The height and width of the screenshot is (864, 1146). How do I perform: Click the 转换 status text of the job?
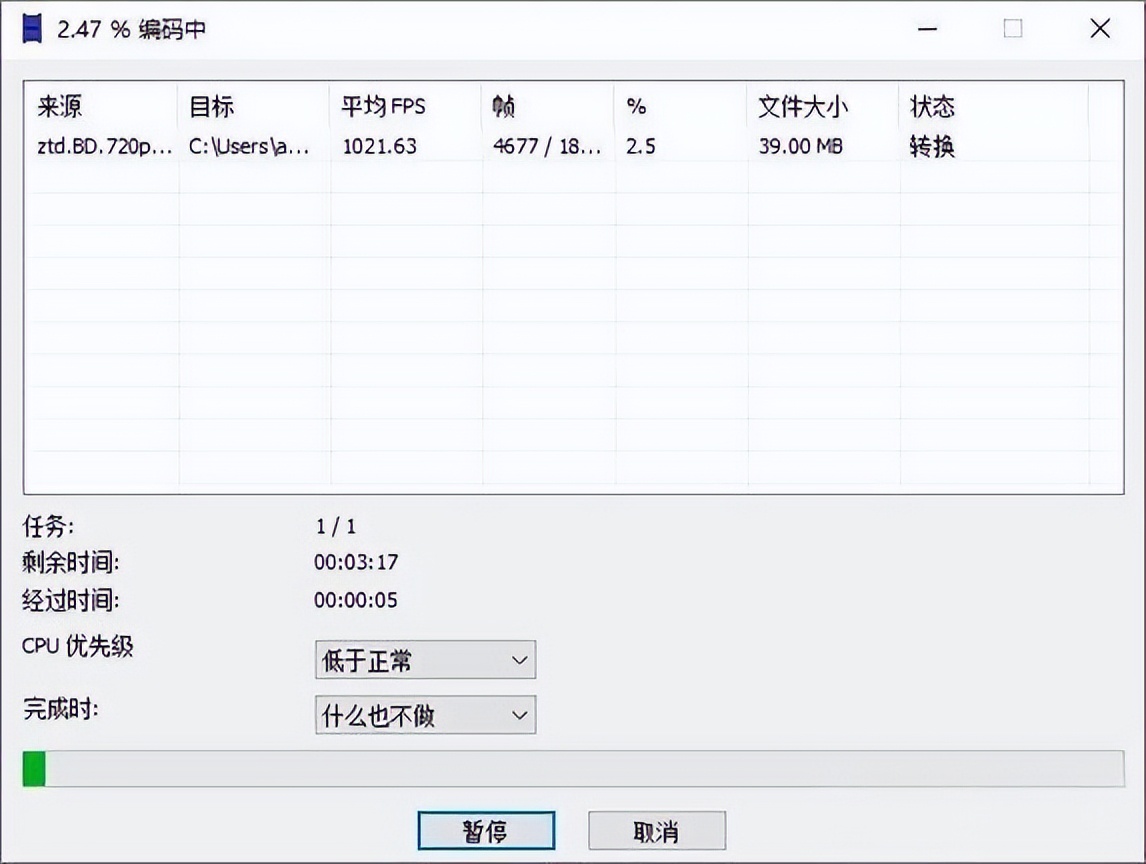tap(930, 146)
